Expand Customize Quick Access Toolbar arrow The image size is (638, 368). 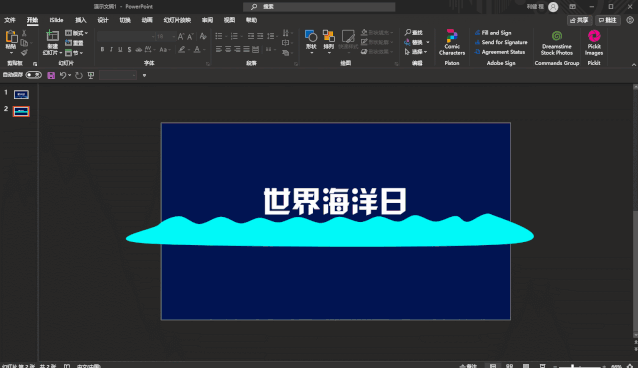[144, 75]
